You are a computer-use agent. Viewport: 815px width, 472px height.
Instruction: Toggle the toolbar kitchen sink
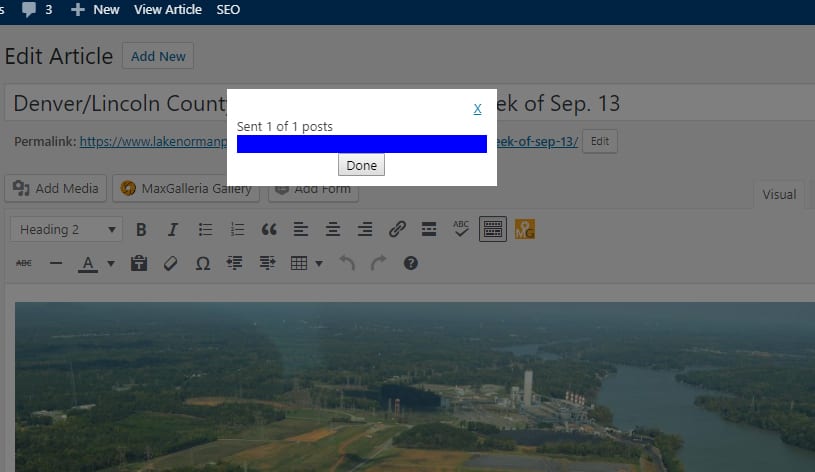(x=493, y=229)
